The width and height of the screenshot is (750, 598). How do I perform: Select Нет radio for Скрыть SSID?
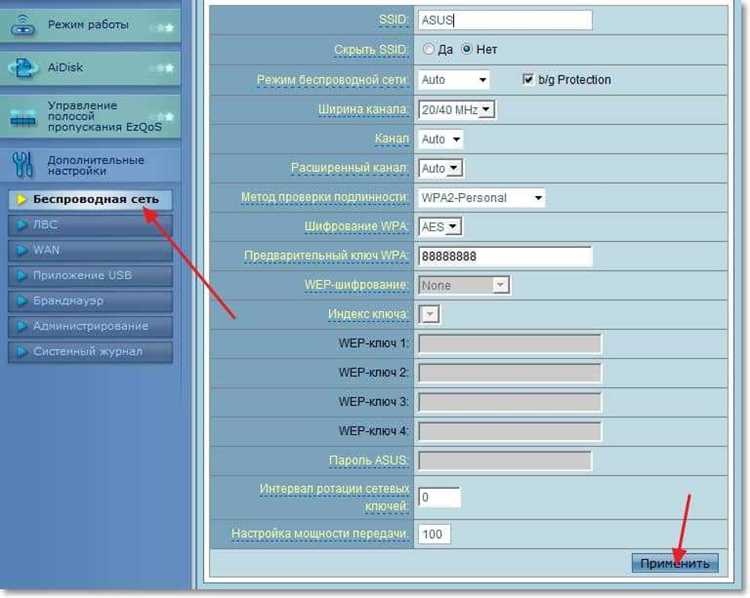click(465, 49)
